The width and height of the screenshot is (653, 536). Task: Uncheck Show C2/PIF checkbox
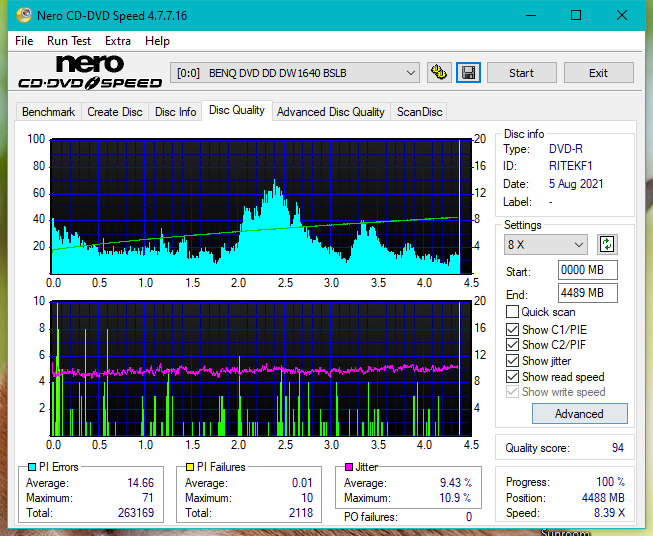coord(512,345)
